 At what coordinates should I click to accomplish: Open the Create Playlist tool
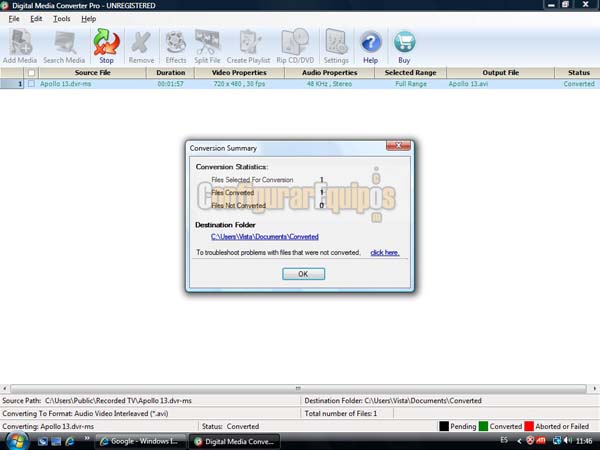coord(248,46)
